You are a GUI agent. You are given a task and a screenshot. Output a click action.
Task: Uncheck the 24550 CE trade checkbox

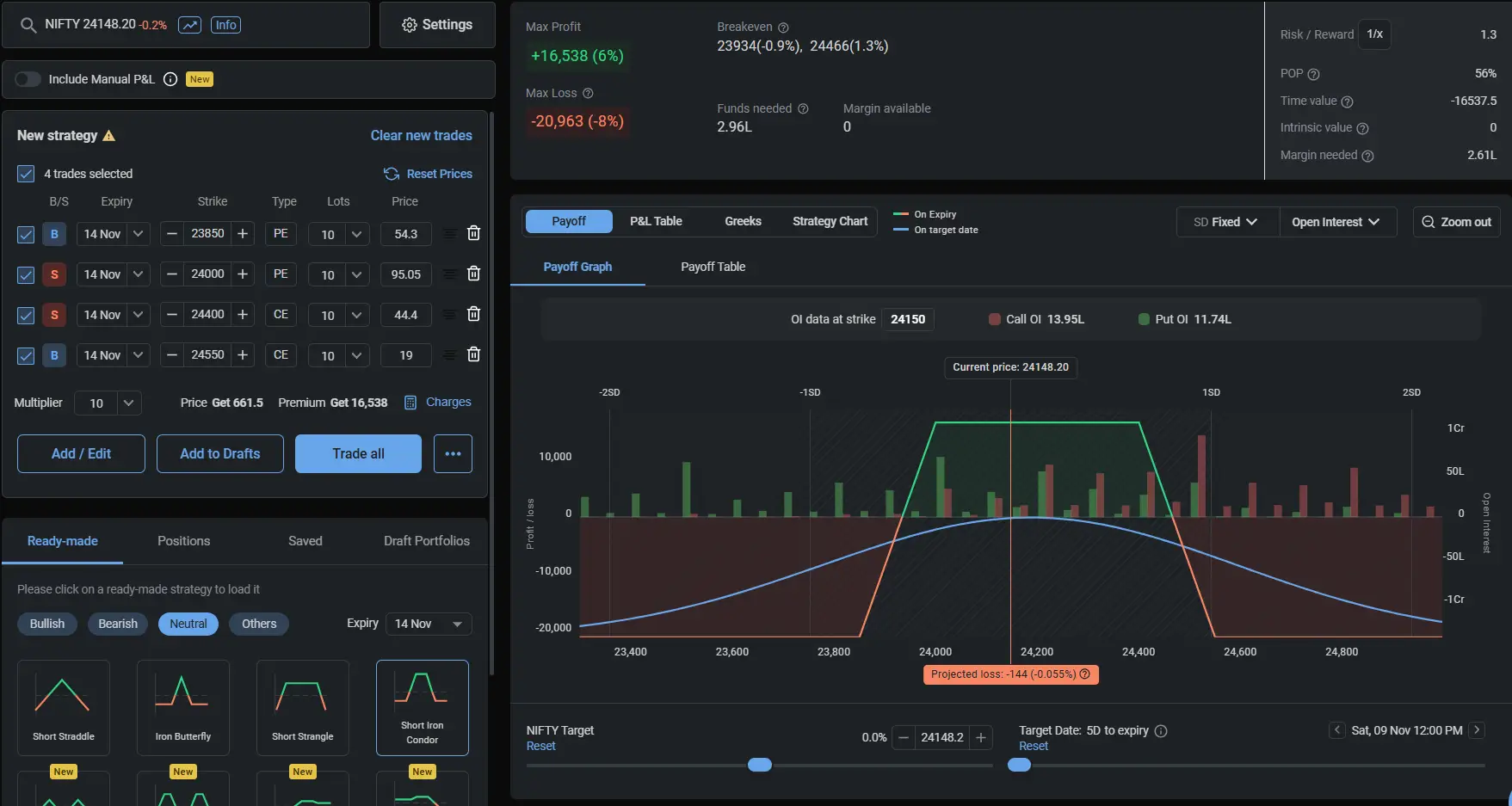click(x=26, y=355)
